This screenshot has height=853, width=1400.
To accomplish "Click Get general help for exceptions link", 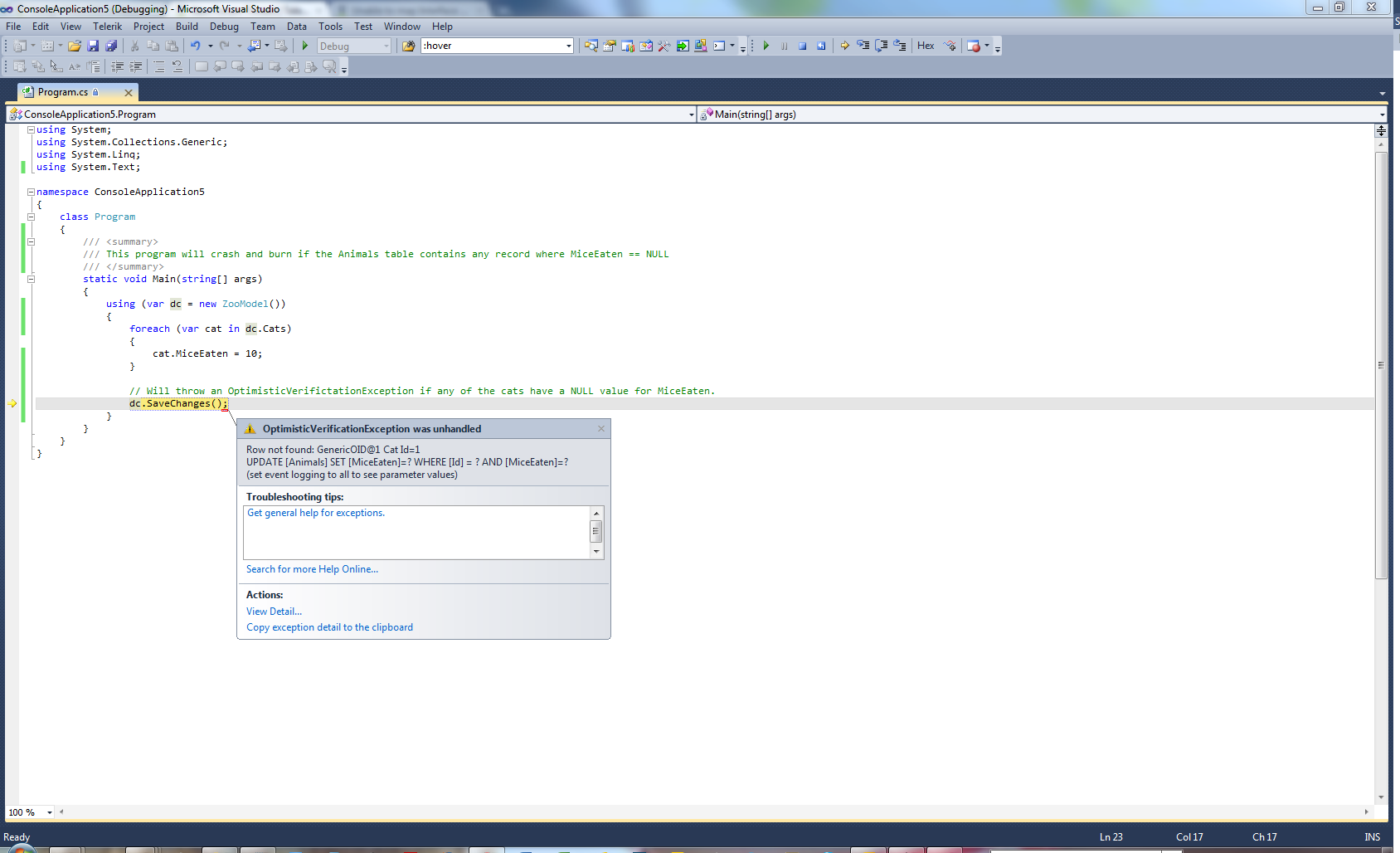I will [316, 513].
